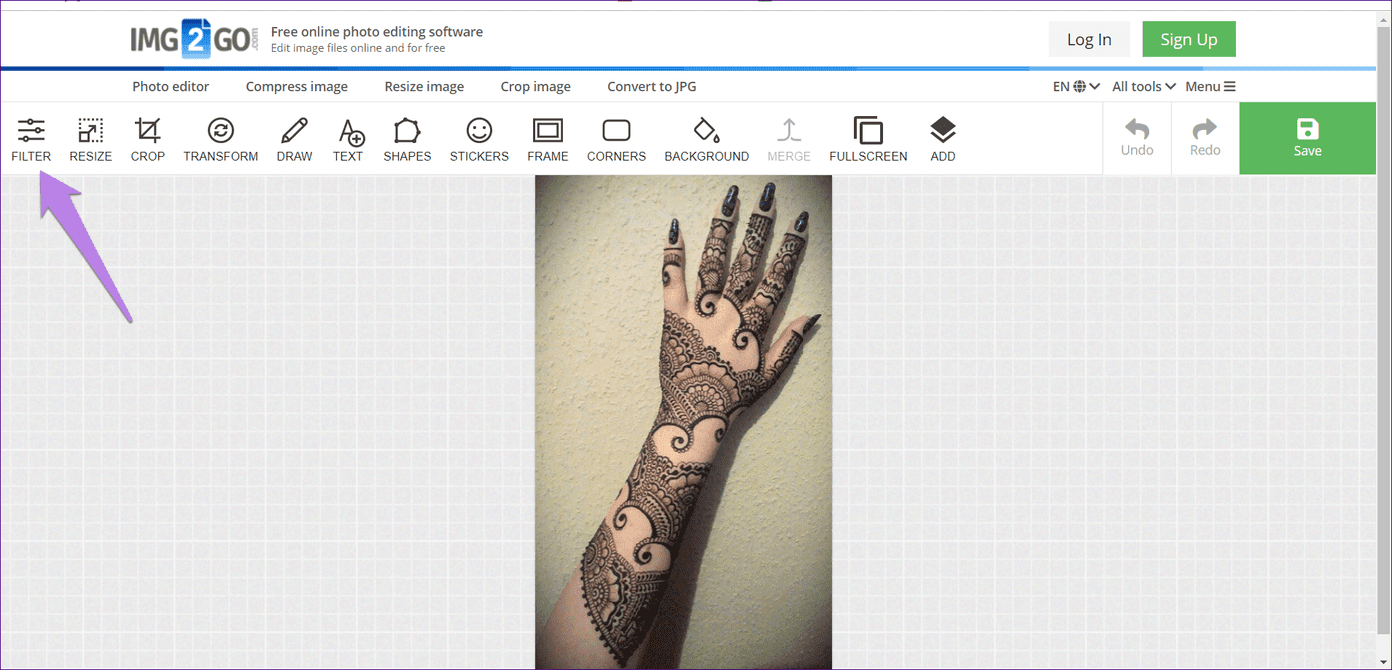
Task: Open the Background fill tool
Action: 706,139
